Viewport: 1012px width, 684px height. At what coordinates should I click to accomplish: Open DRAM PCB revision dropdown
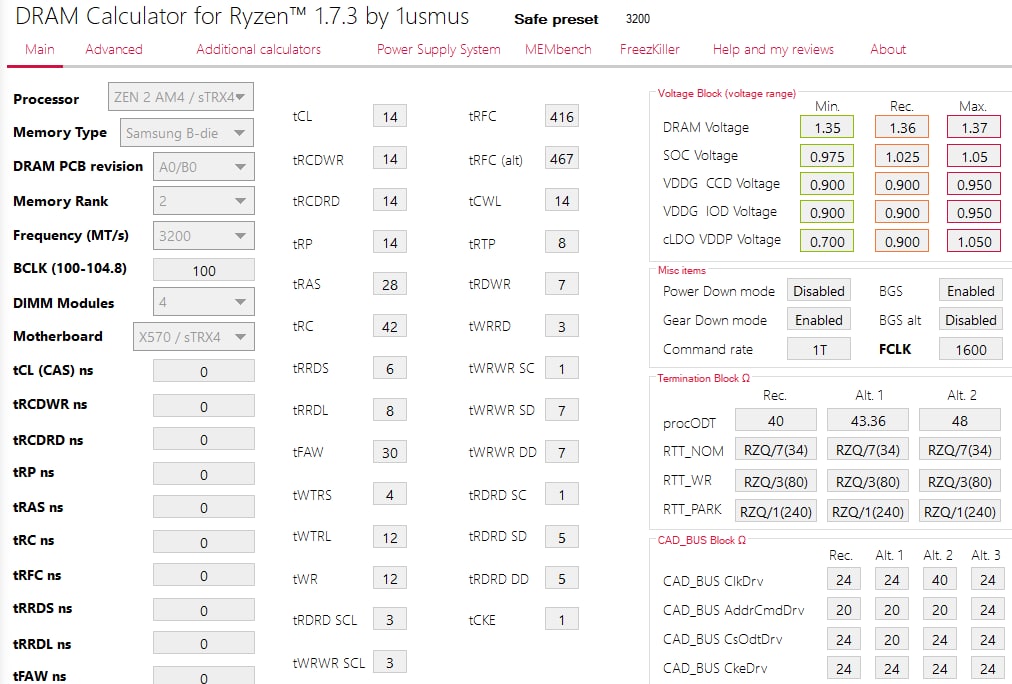[x=203, y=166]
